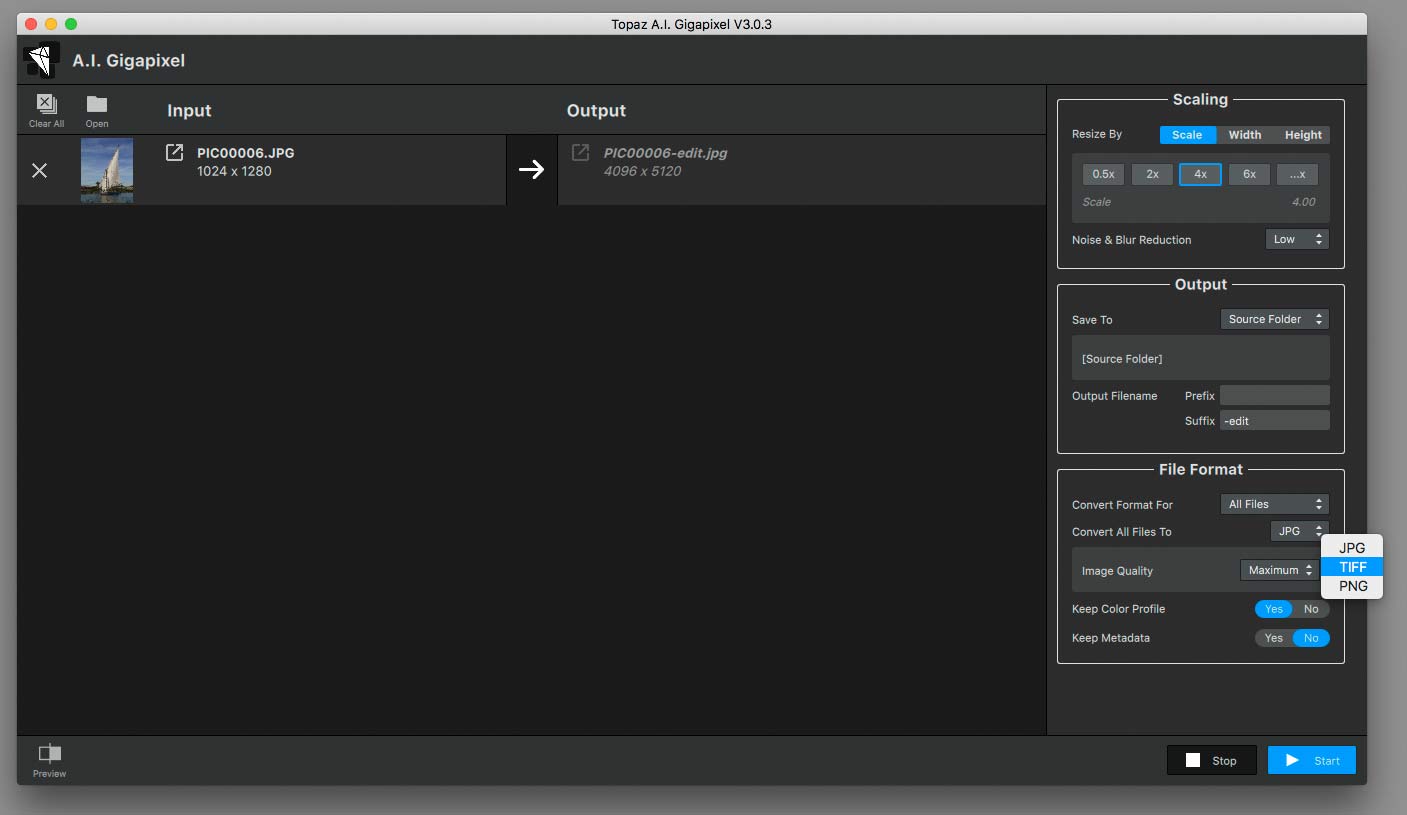
Task: Click the Clear All icon
Action: (46, 104)
